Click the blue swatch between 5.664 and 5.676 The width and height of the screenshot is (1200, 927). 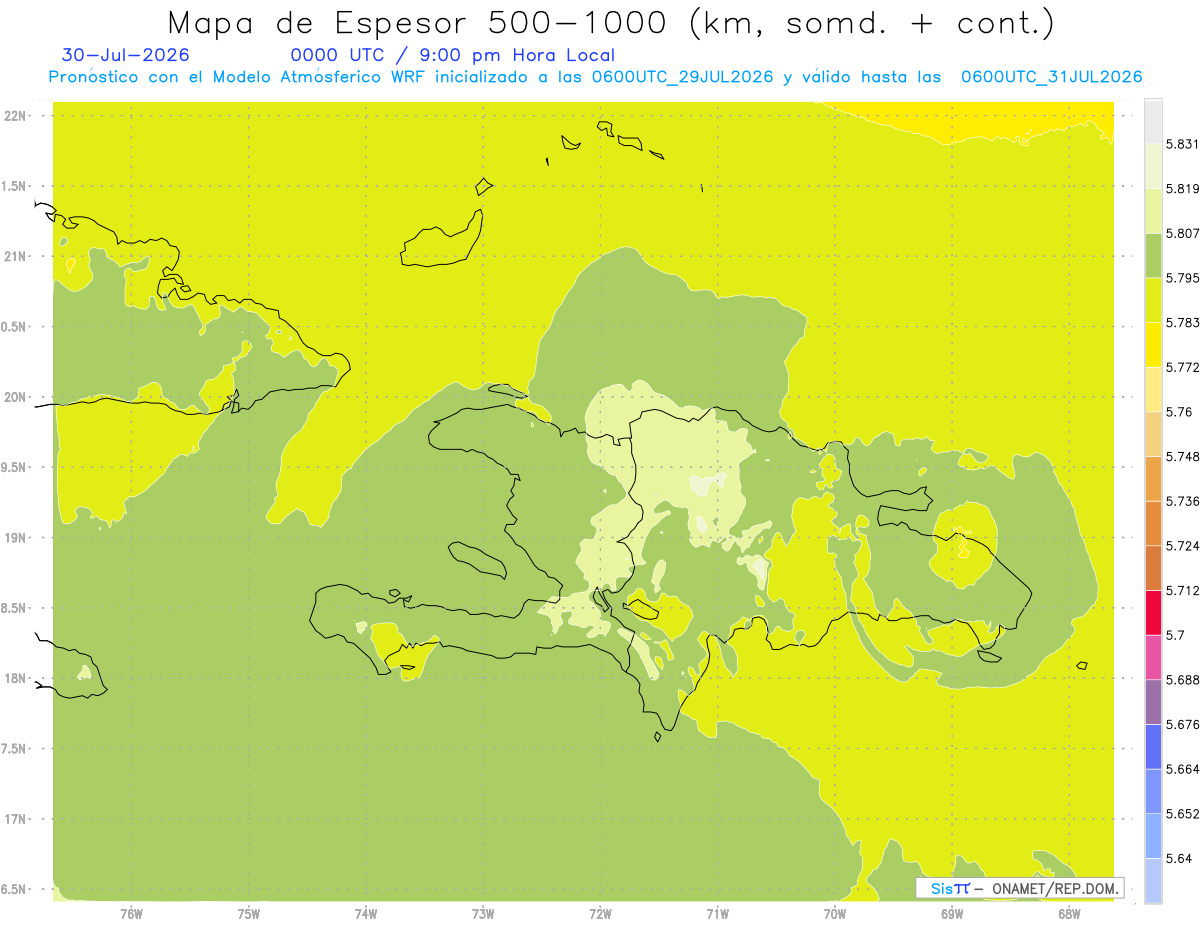pos(1153,746)
